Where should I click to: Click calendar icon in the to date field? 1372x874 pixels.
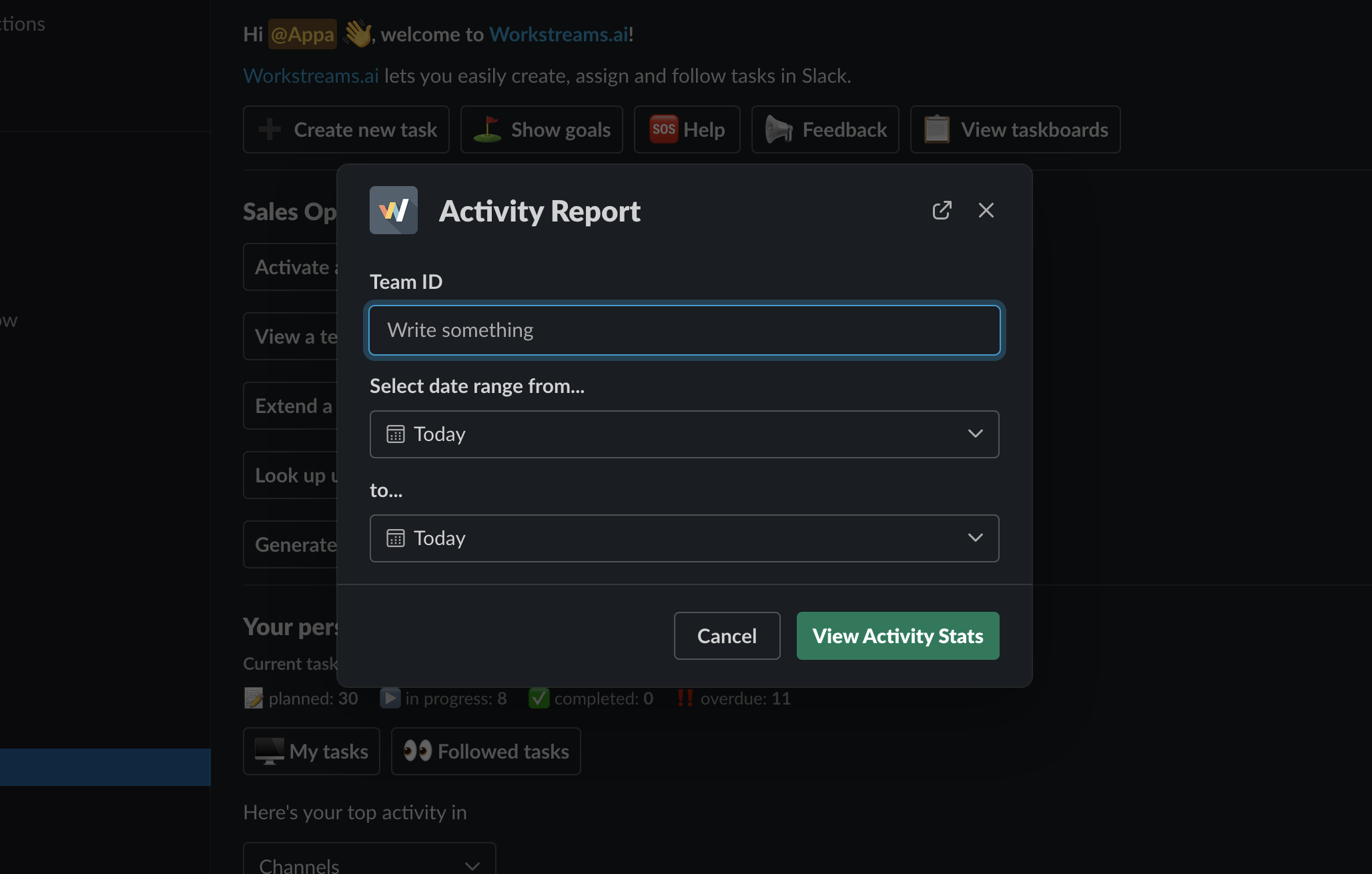click(x=396, y=538)
